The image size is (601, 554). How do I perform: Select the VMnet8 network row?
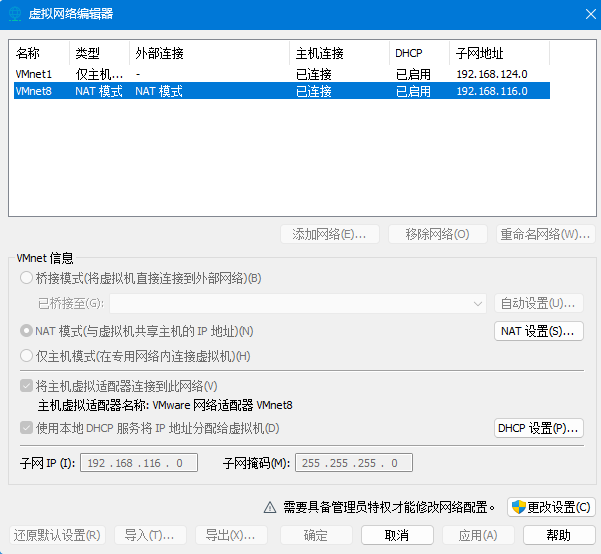(282, 91)
